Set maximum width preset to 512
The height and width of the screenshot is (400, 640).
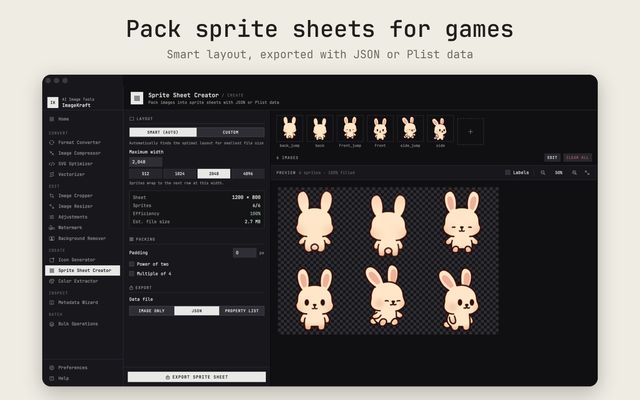pyautogui.click(x=146, y=173)
